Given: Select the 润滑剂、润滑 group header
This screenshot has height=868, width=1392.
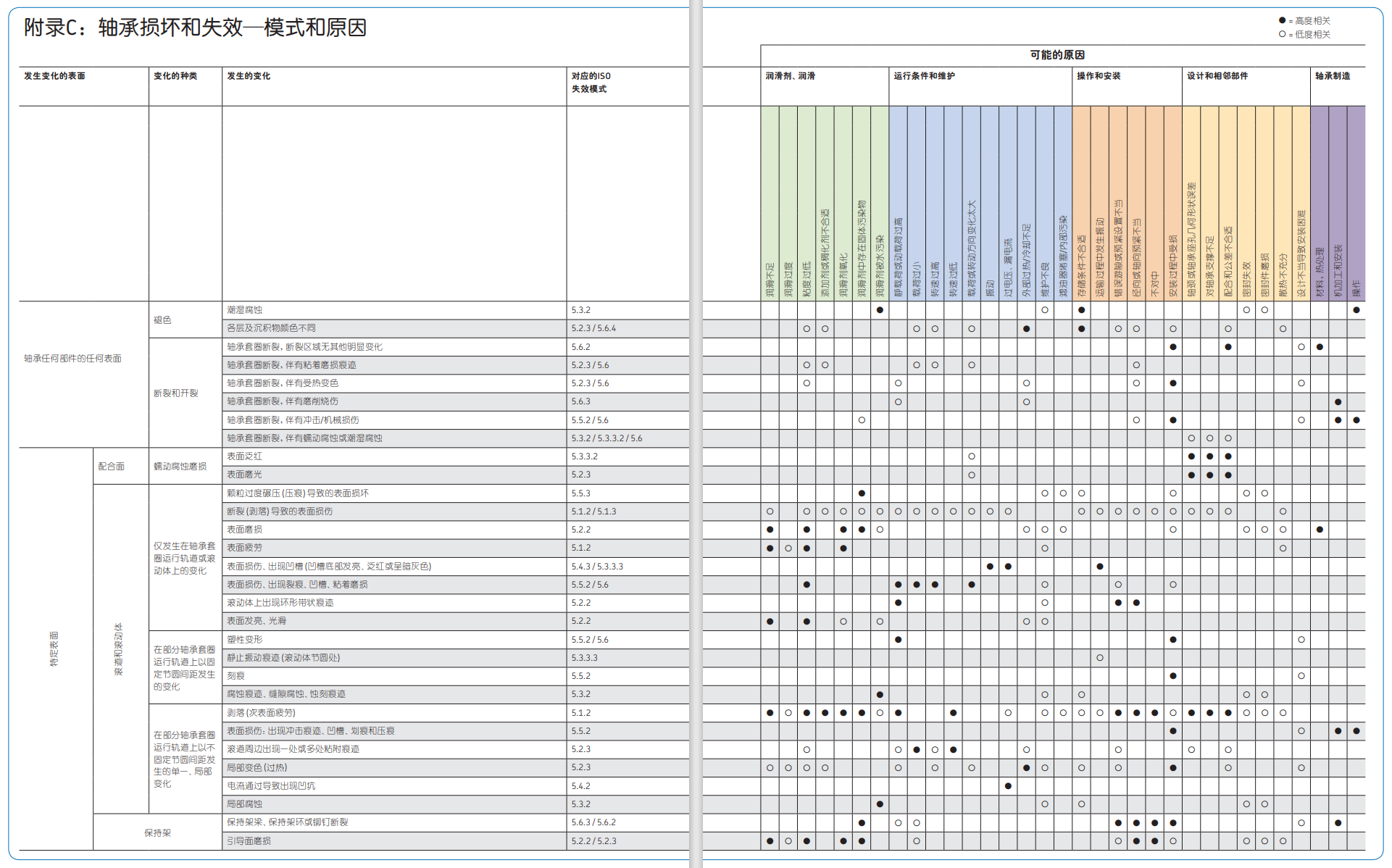Looking at the screenshot, I should [791, 75].
